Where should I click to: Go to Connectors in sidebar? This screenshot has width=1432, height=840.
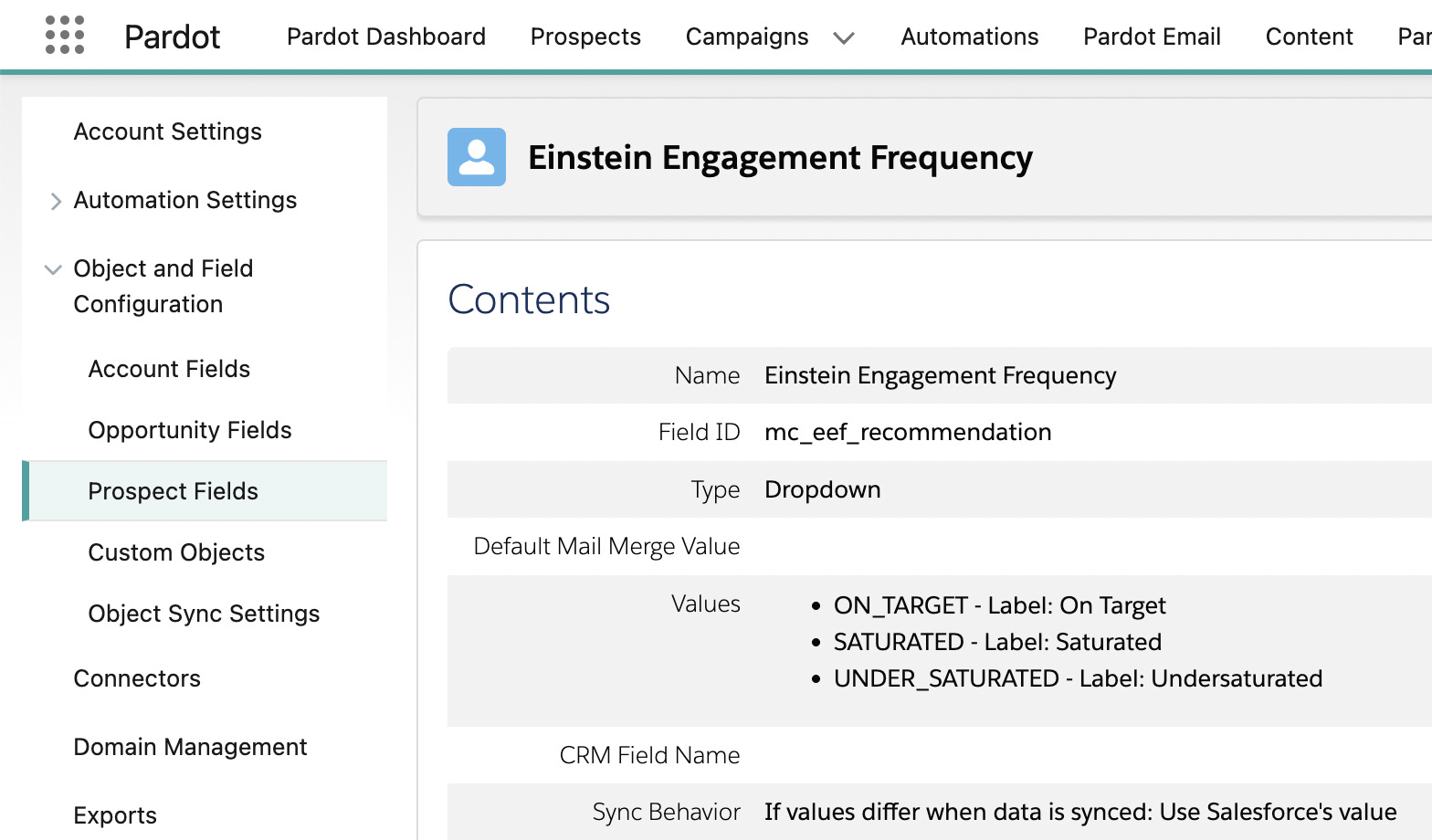[137, 678]
